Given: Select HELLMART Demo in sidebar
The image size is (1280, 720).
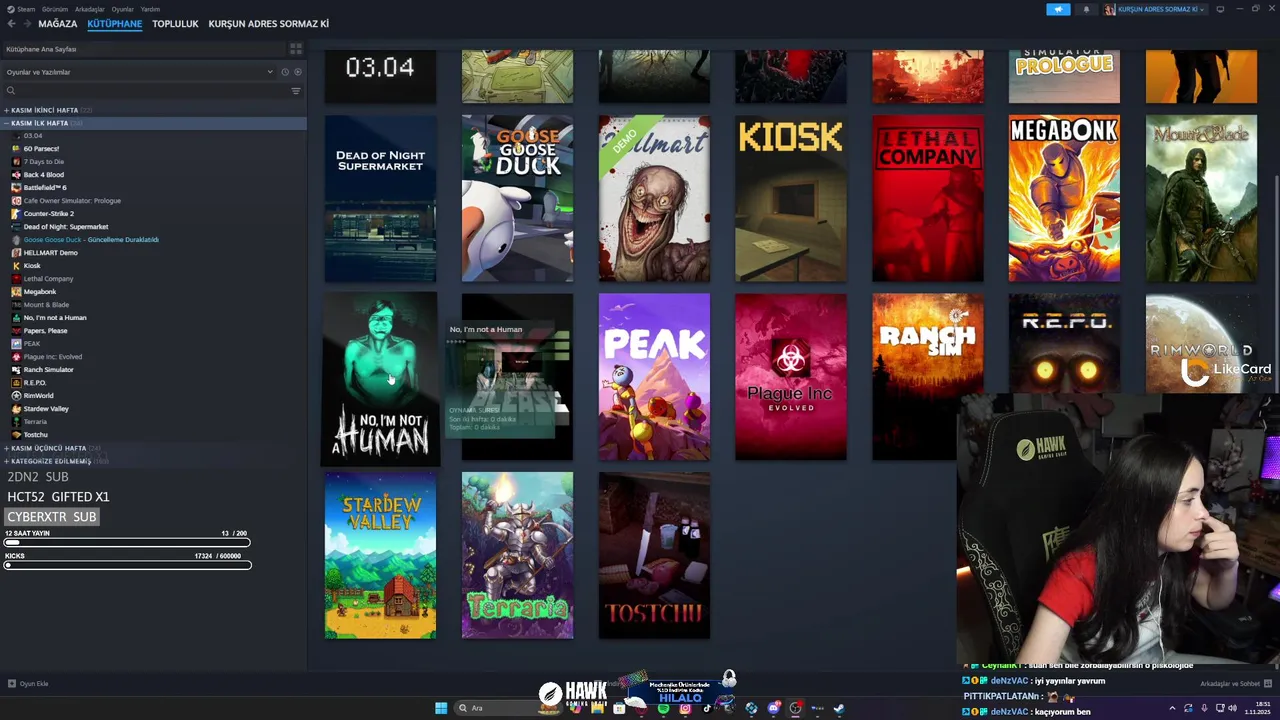Looking at the screenshot, I should pyautogui.click(x=50, y=252).
